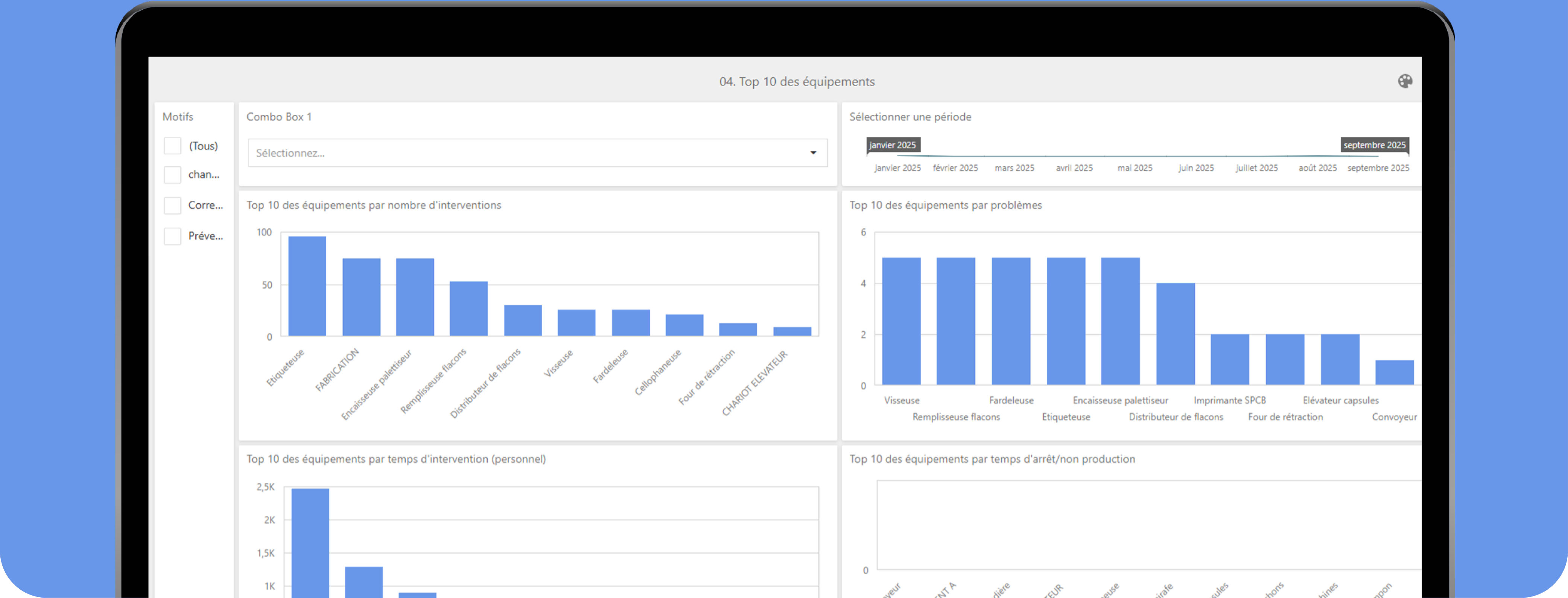The width and height of the screenshot is (1568, 598).
Task: Click the color palette theme icon
Action: click(x=1405, y=81)
